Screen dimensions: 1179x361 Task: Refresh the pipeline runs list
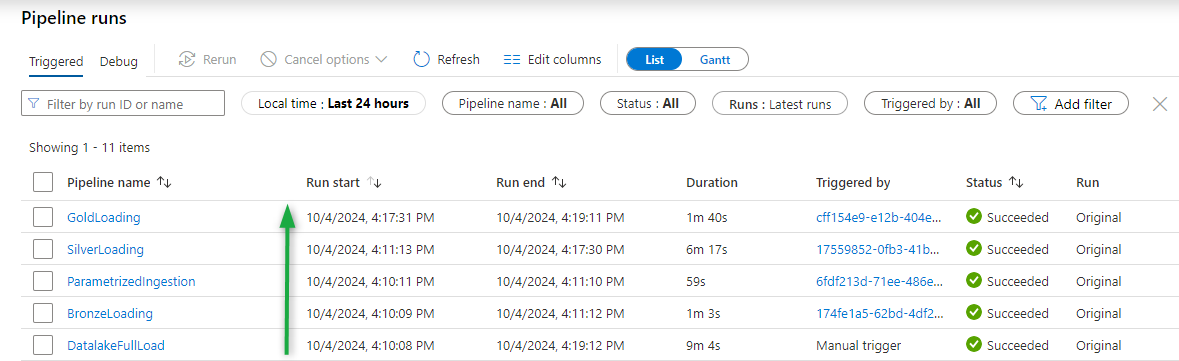pos(447,59)
